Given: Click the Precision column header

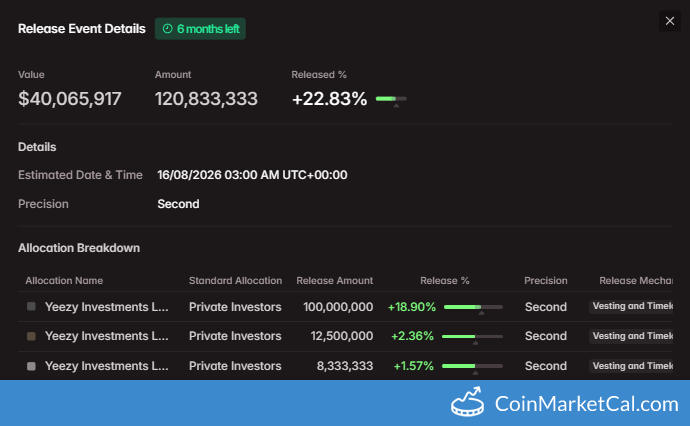Looking at the screenshot, I should click(546, 280).
